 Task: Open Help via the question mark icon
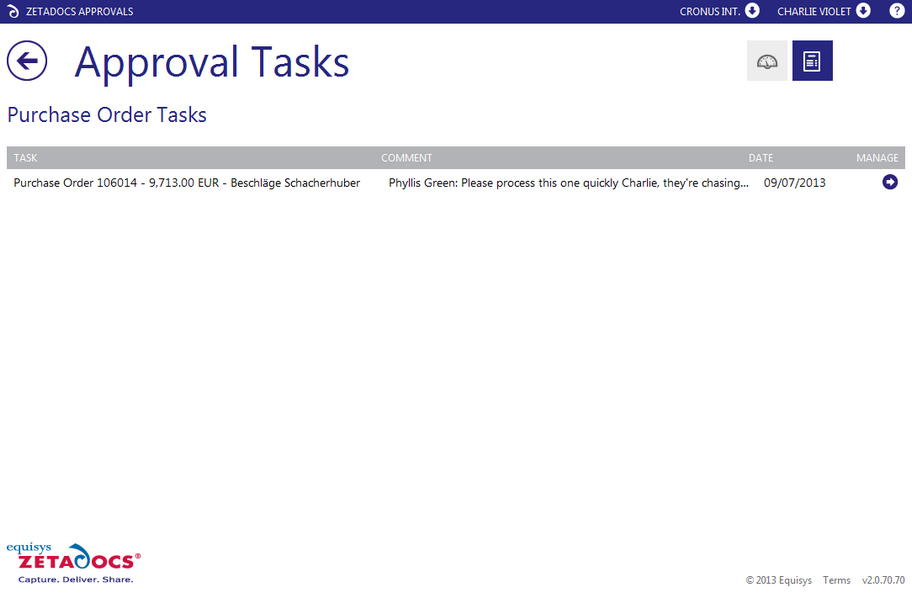pyautogui.click(x=896, y=11)
